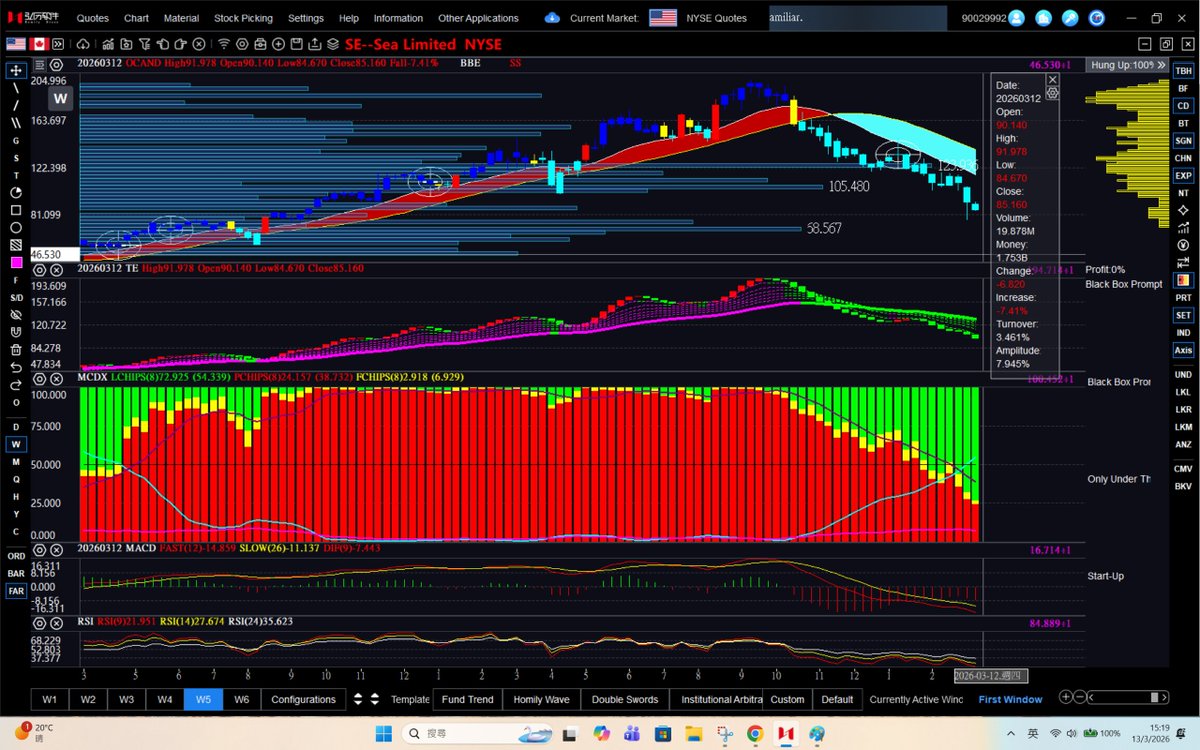Click the Configurations button

(303, 699)
